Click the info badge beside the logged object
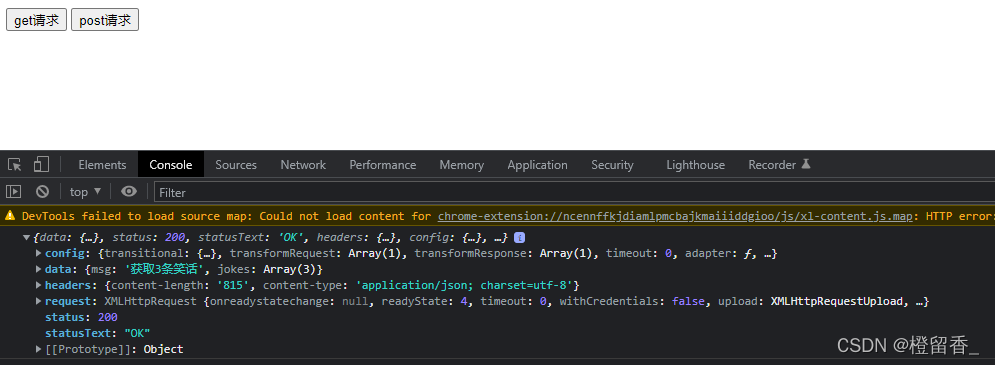 point(519,238)
